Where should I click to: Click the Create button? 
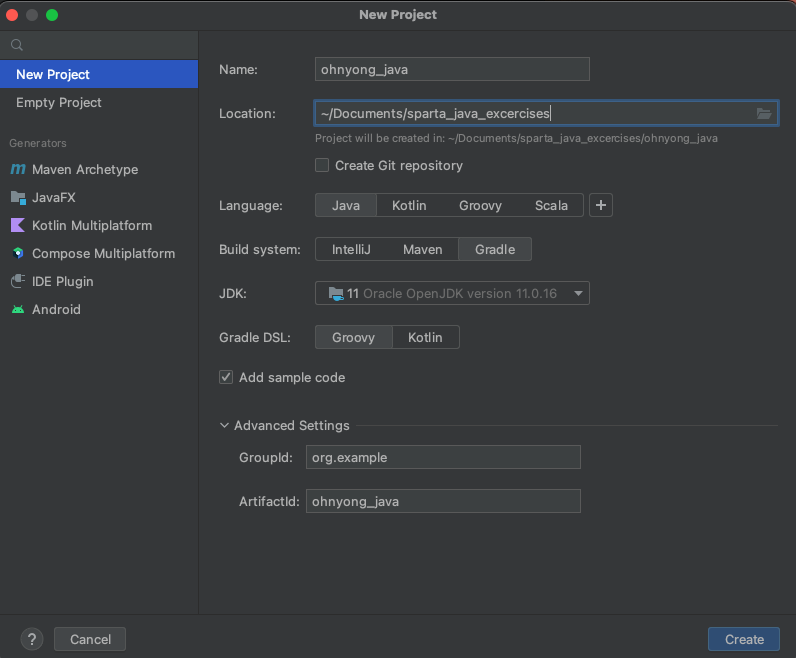744,639
